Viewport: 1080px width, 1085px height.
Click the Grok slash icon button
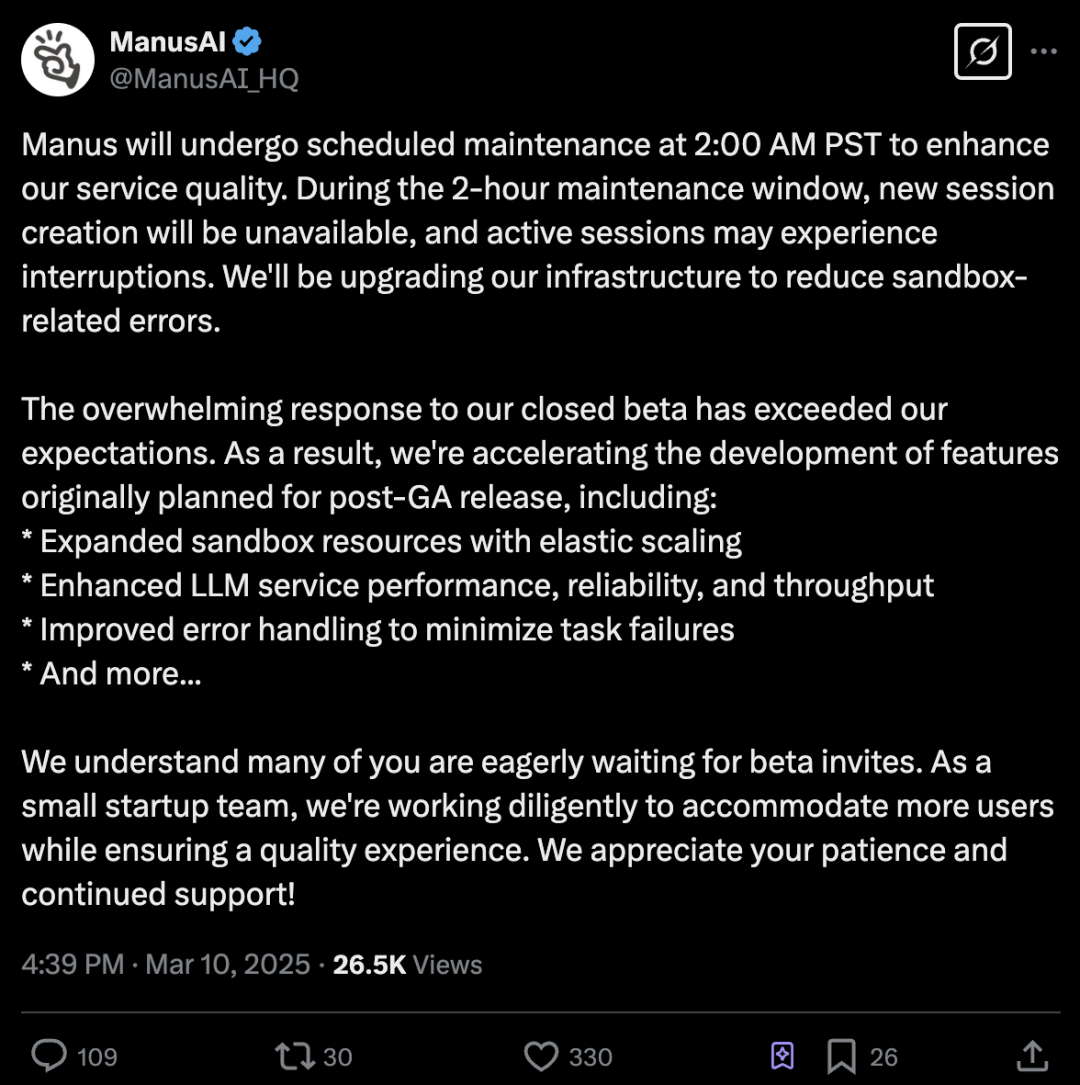(x=982, y=51)
